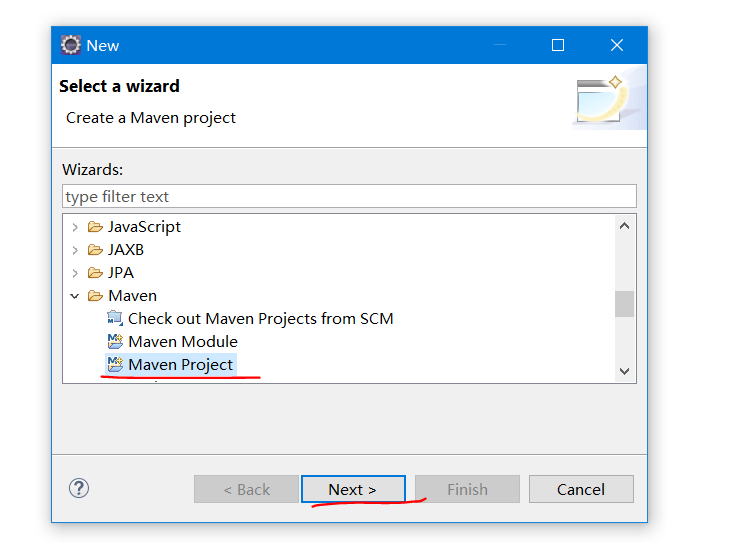Viewport: 737px width, 543px height.
Task: Expand the JavaScript category
Action: (x=75, y=228)
